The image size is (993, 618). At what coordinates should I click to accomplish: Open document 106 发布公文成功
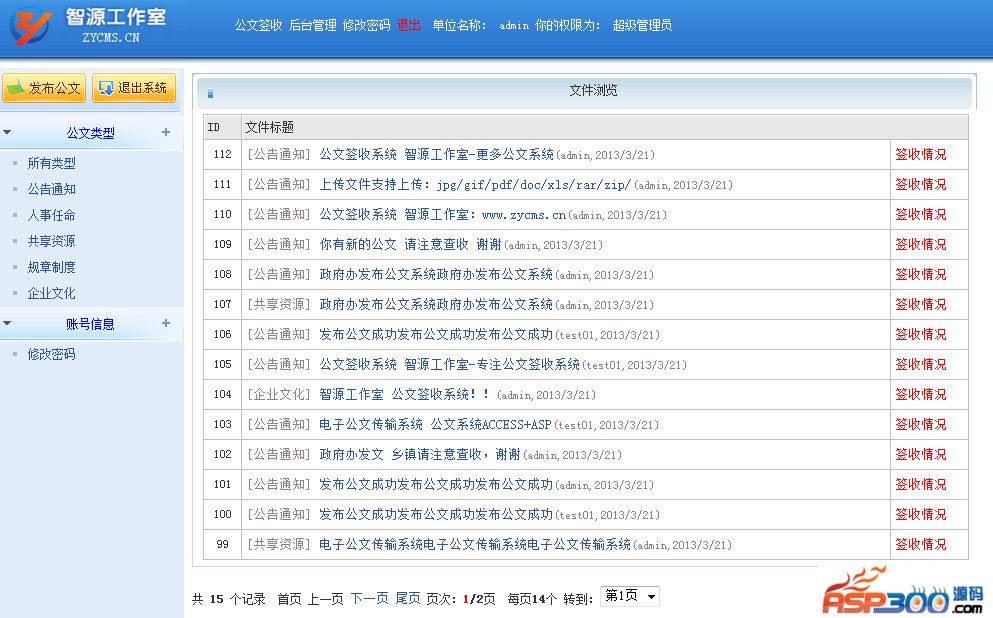(436, 334)
